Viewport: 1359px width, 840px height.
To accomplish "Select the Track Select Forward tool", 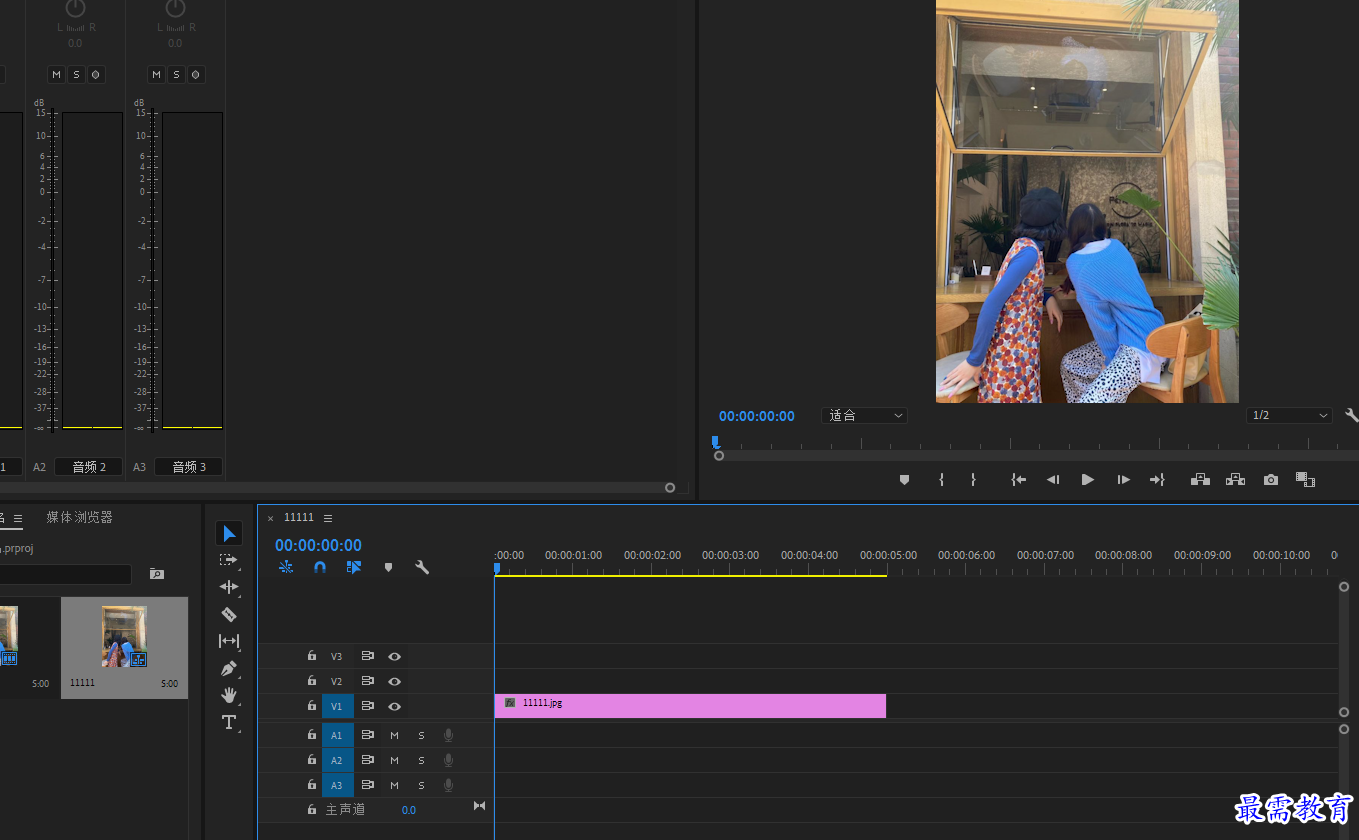I will [x=229, y=560].
